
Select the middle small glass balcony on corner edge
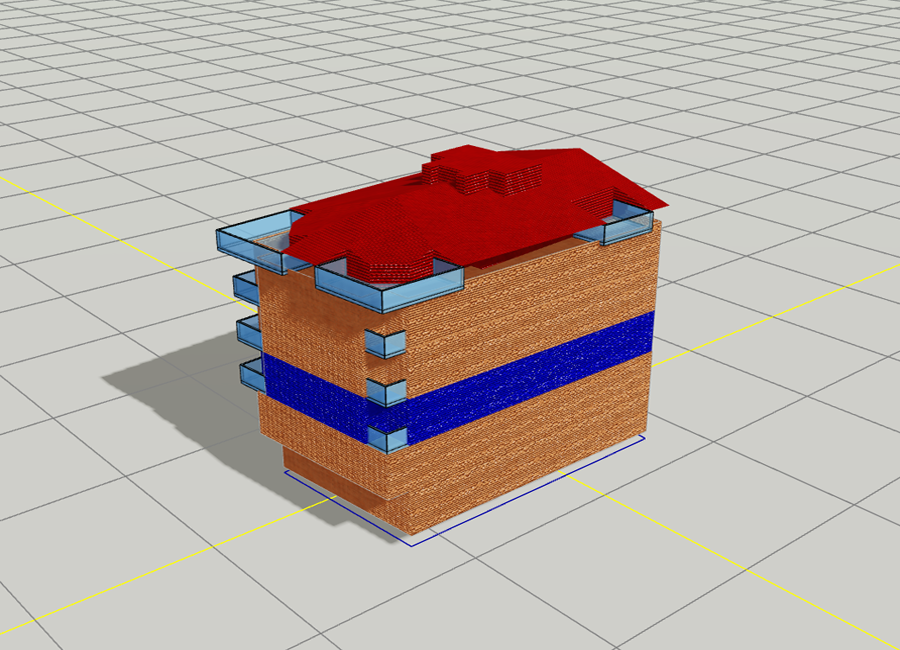pos(386,392)
